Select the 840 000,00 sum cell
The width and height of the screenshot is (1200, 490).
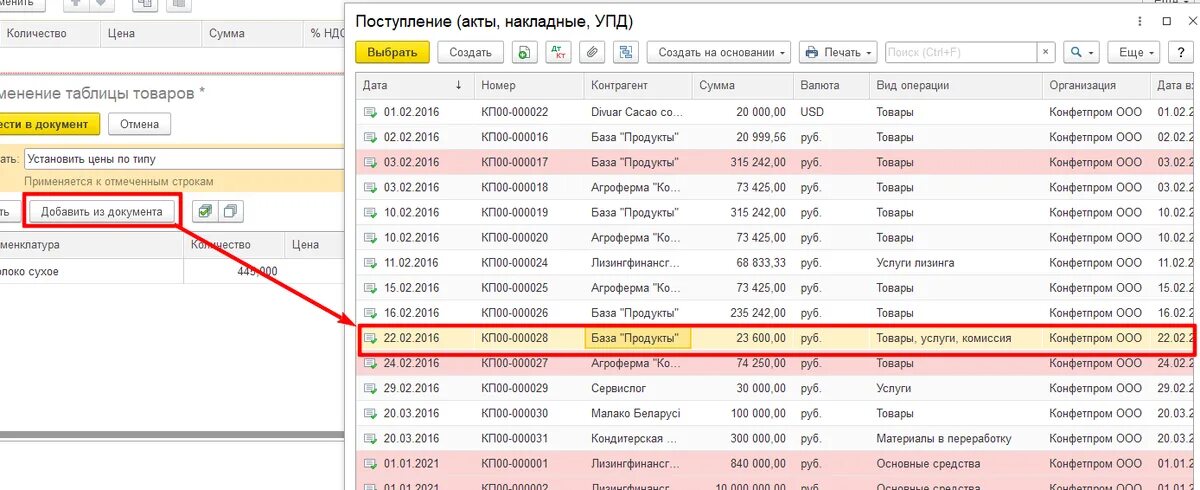click(742, 464)
